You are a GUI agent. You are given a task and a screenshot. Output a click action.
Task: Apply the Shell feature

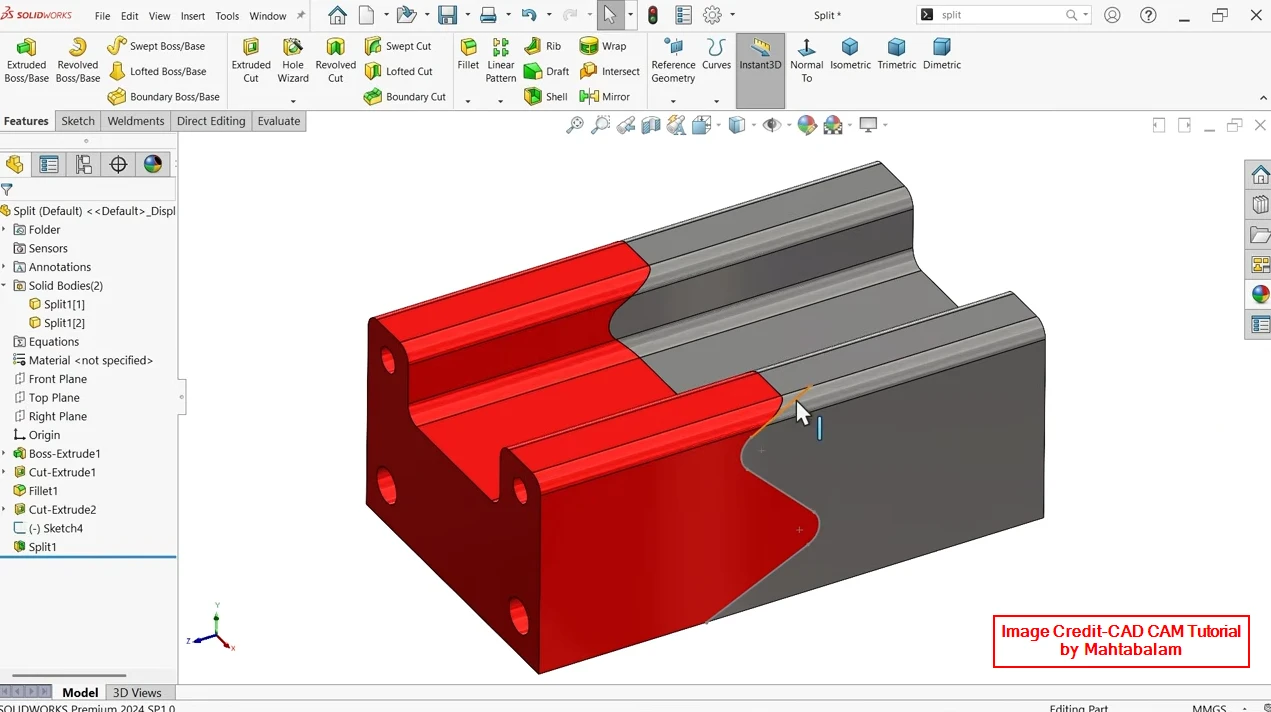(x=546, y=97)
